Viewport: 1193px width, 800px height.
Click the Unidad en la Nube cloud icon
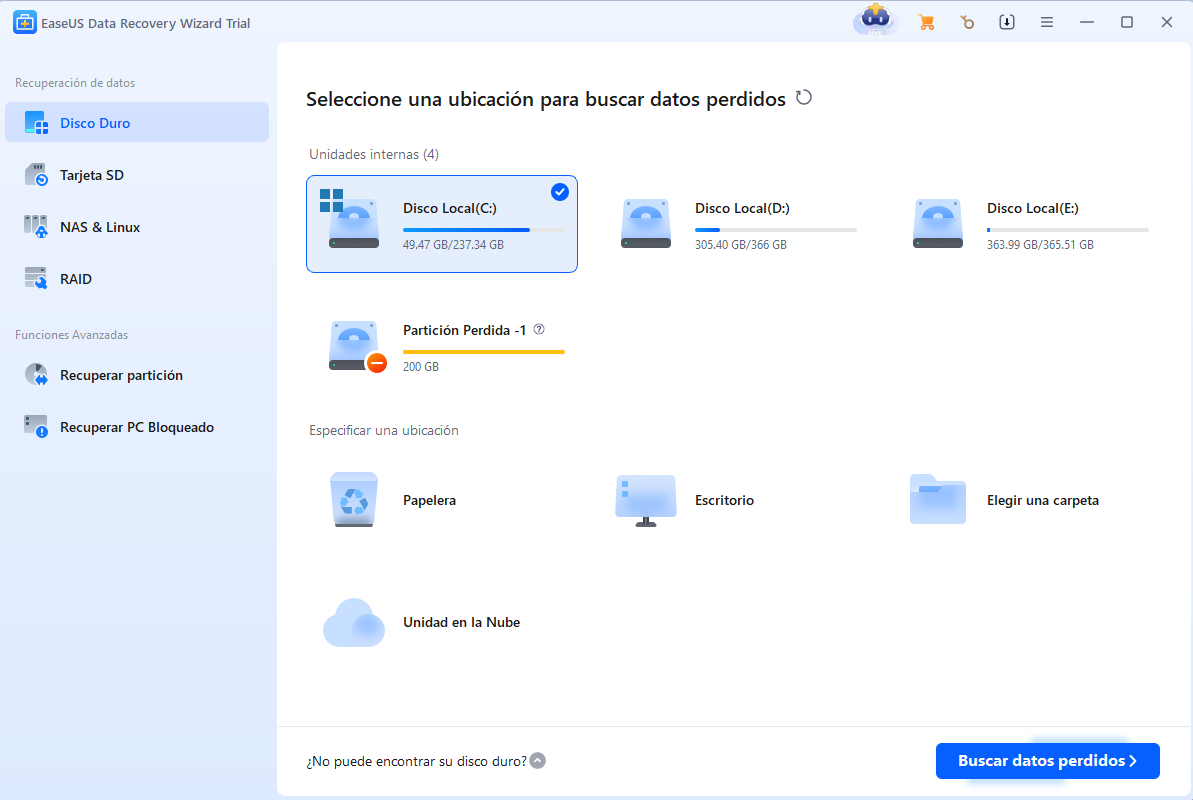pos(354,622)
